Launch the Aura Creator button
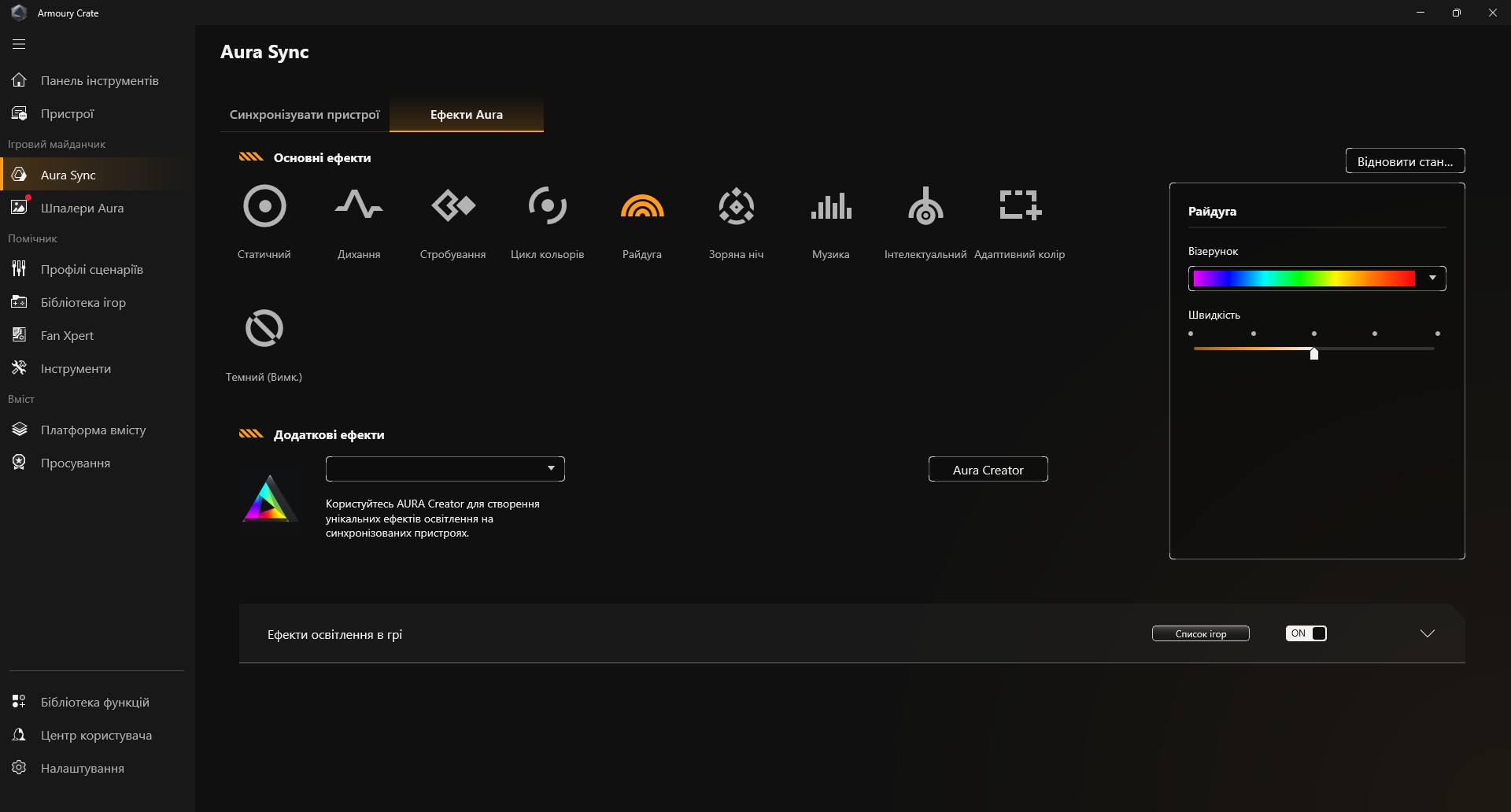 tap(988, 470)
